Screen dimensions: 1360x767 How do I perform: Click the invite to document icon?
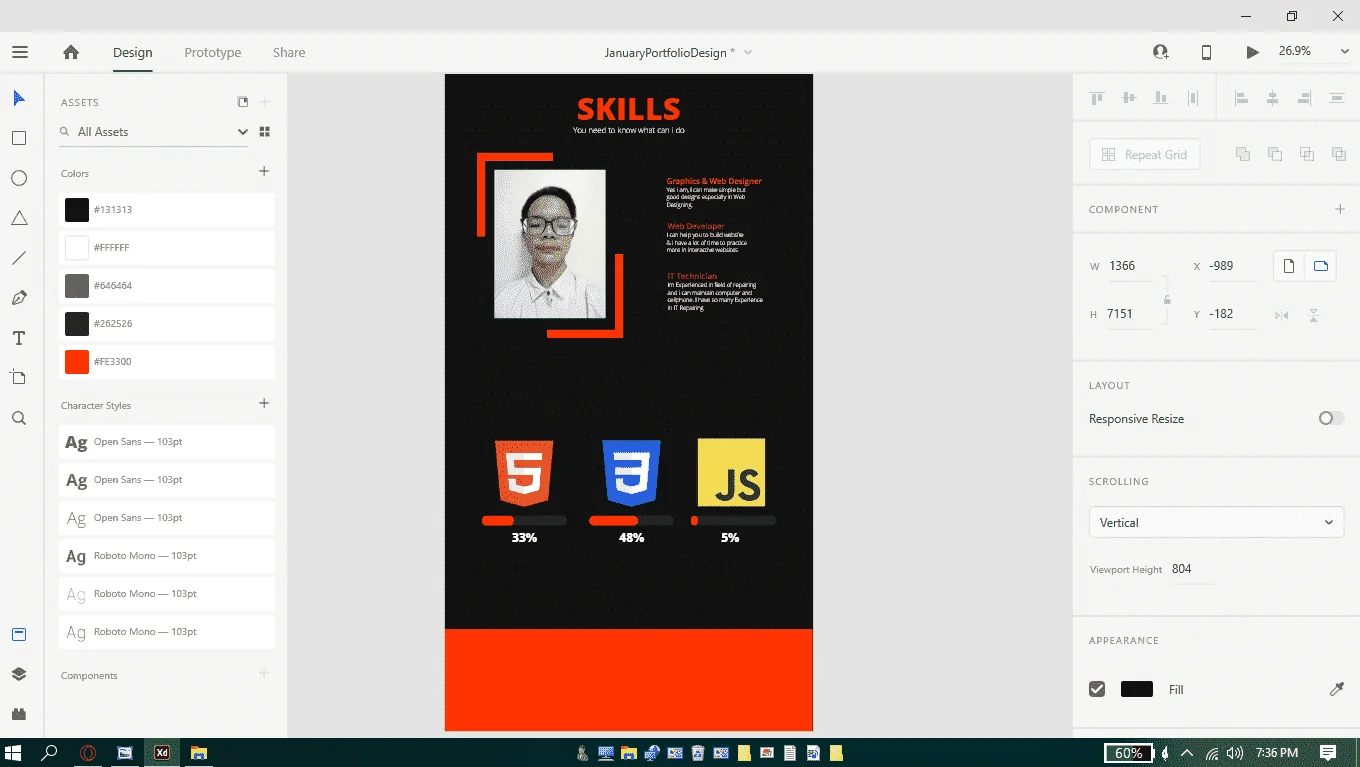point(1160,52)
